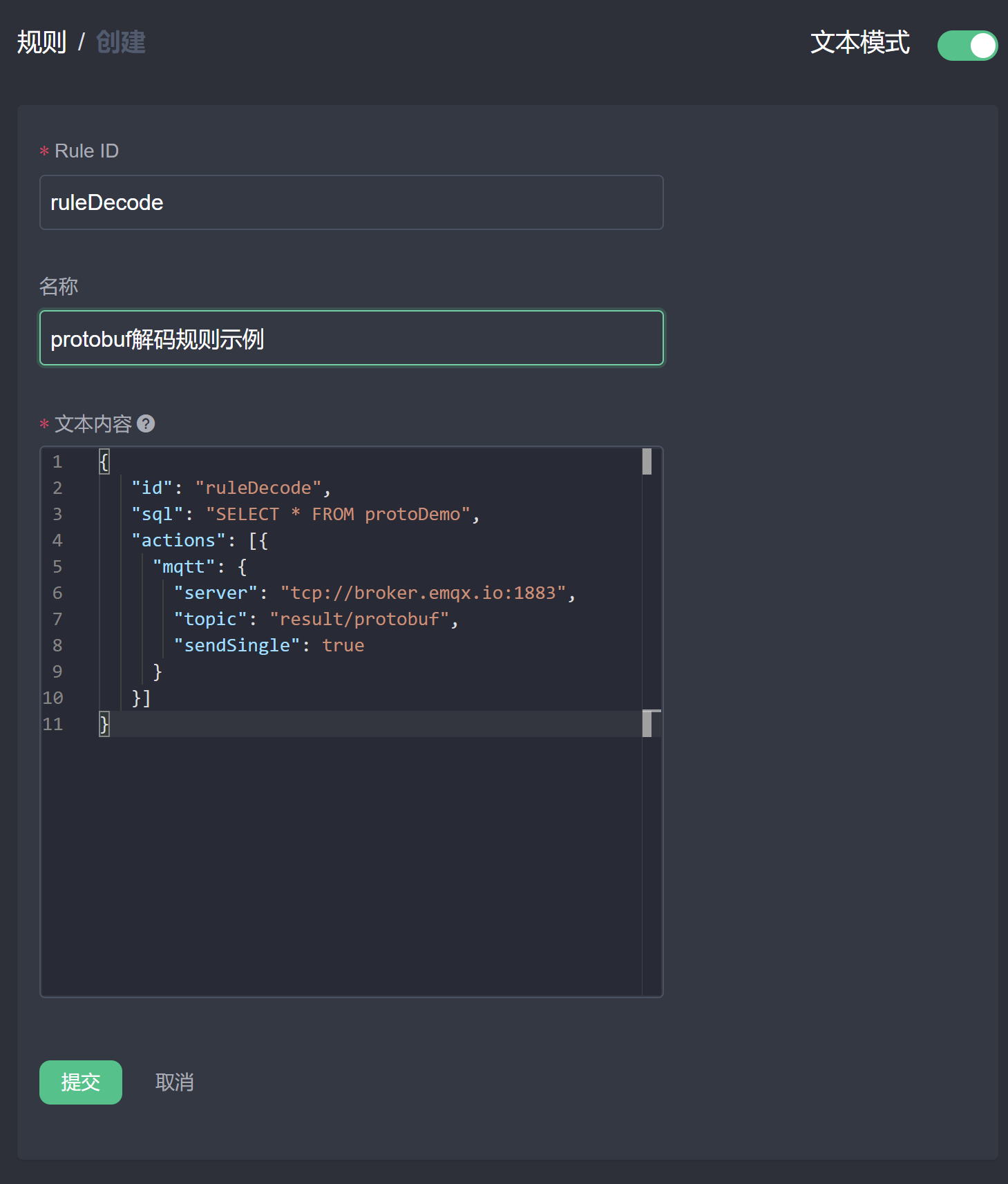The height and width of the screenshot is (1184, 1008).
Task: Click the "sql" SELECT * FROM protoDemo line
Action: coord(305,514)
